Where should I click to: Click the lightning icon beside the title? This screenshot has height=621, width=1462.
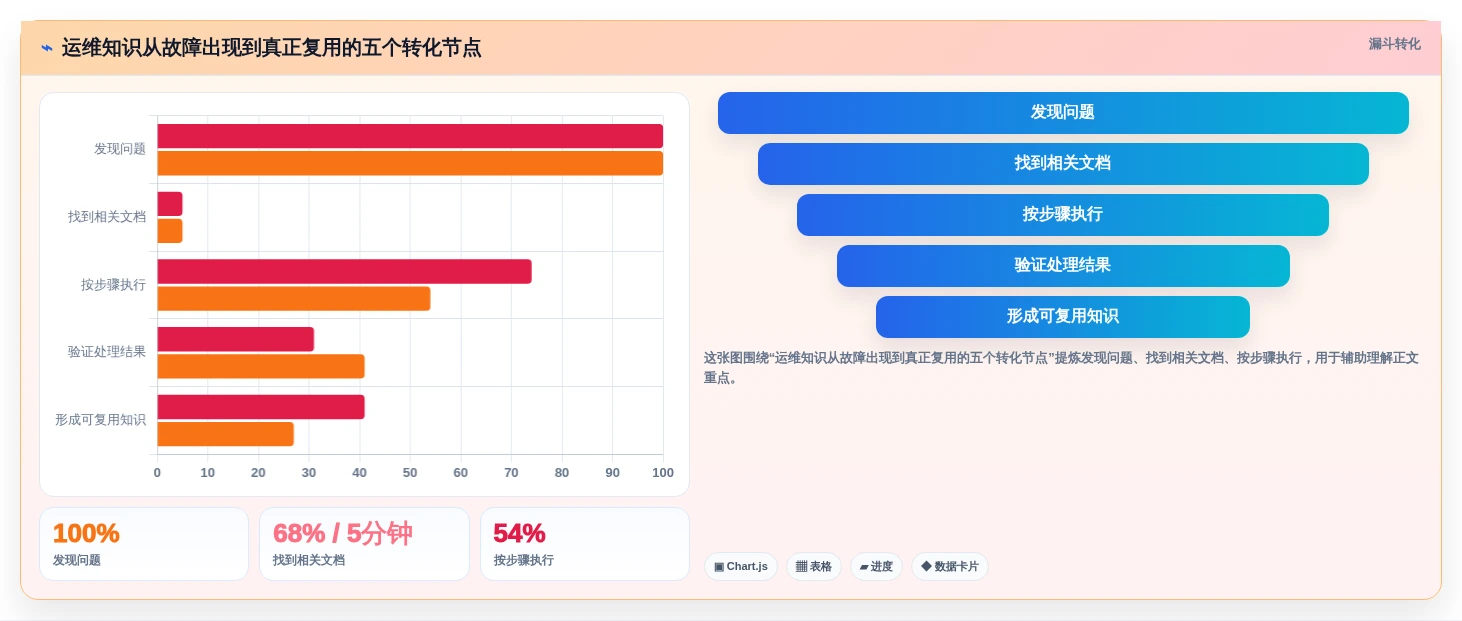click(x=47, y=48)
